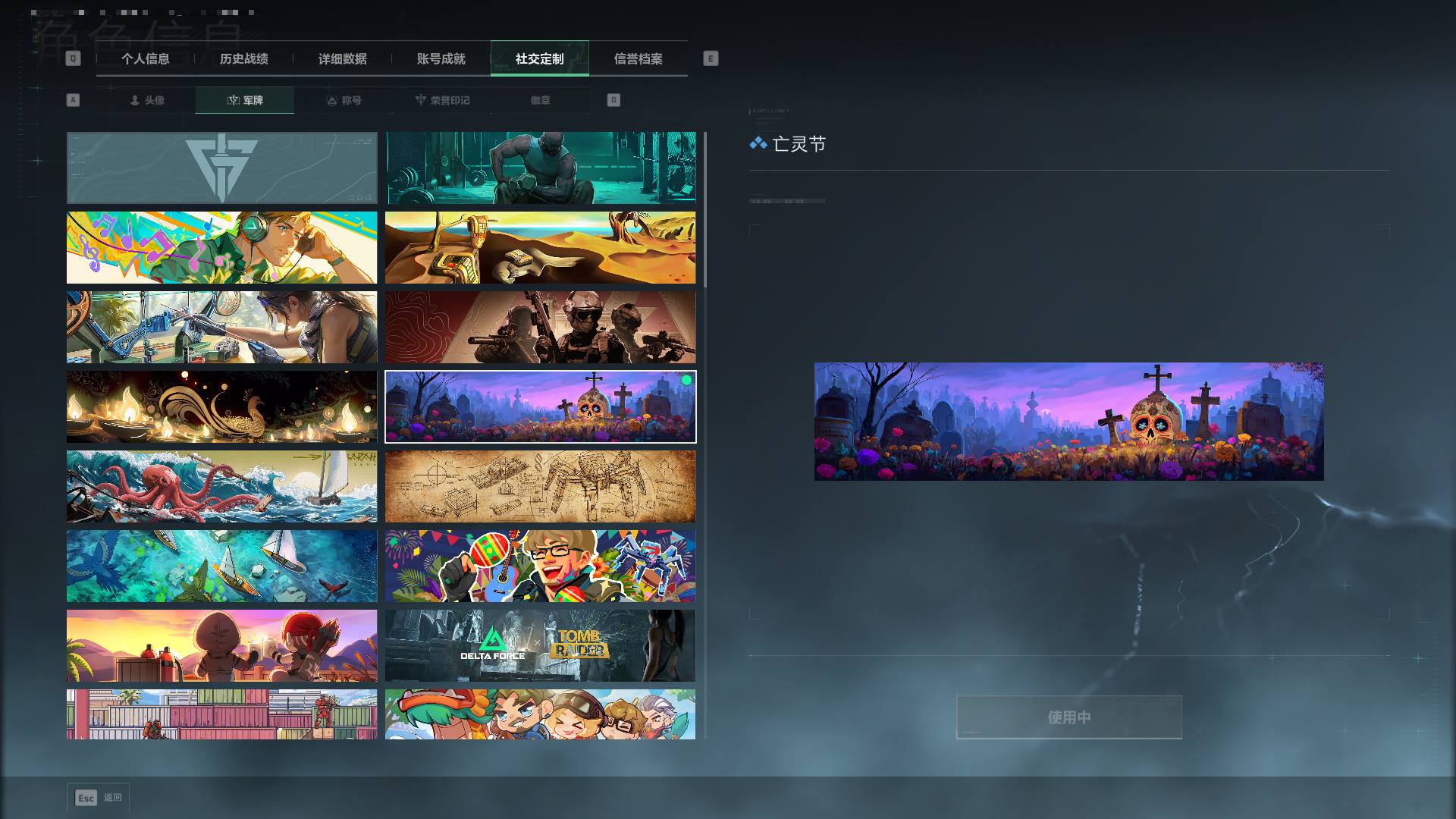Viewport: 1456px width, 819px height.
Task: Click the 使用中 button
Action: pos(1068,717)
